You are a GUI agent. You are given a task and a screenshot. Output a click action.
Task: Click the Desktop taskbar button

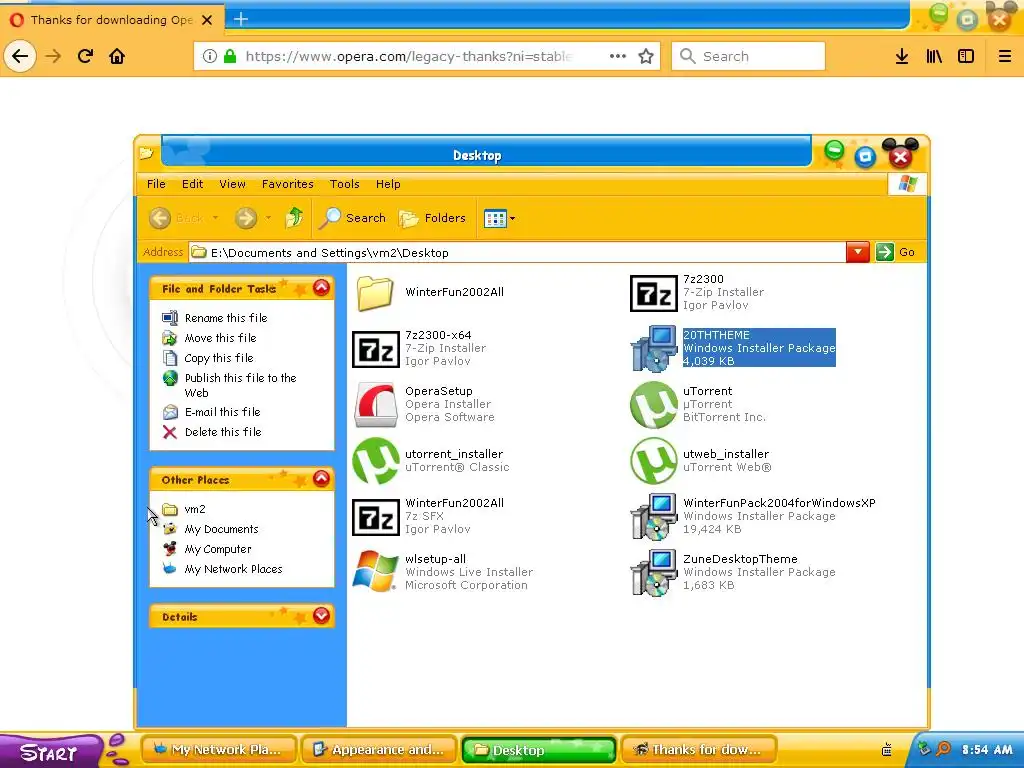tap(539, 750)
